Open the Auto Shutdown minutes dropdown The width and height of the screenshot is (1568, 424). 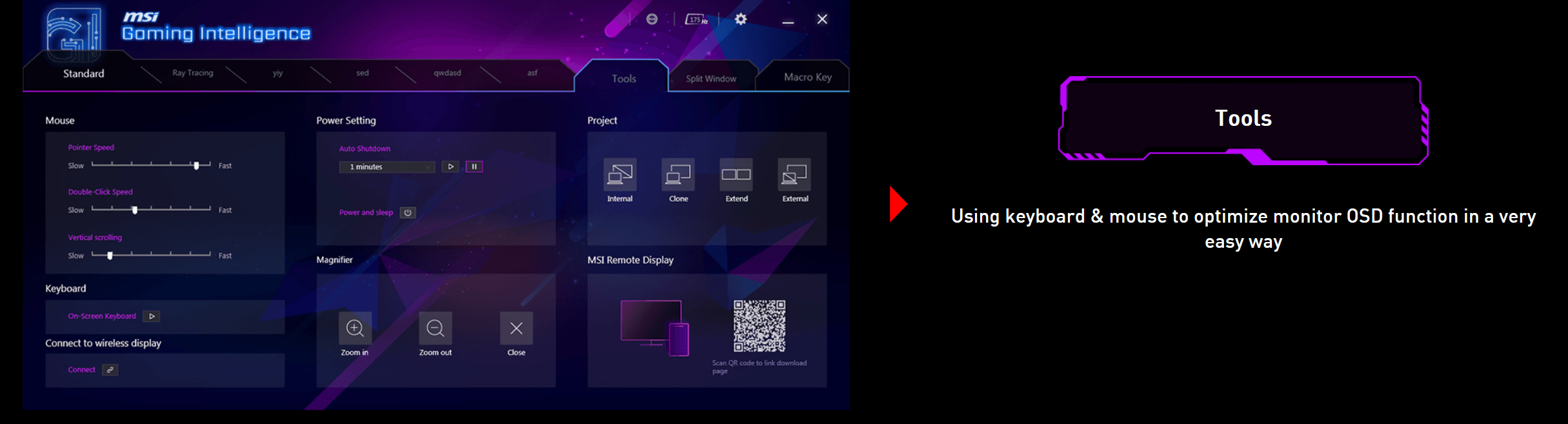click(x=387, y=167)
